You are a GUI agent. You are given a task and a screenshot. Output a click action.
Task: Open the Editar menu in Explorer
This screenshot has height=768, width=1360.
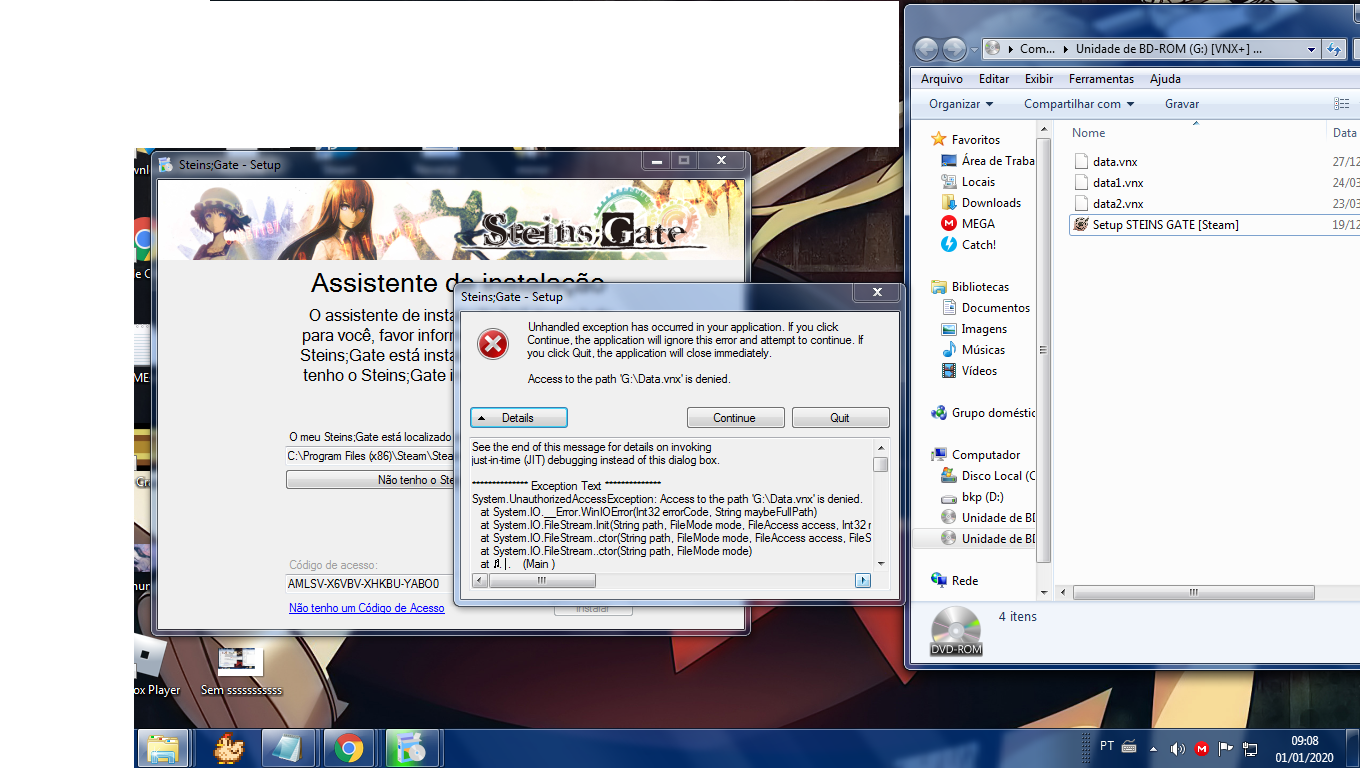tap(994, 79)
